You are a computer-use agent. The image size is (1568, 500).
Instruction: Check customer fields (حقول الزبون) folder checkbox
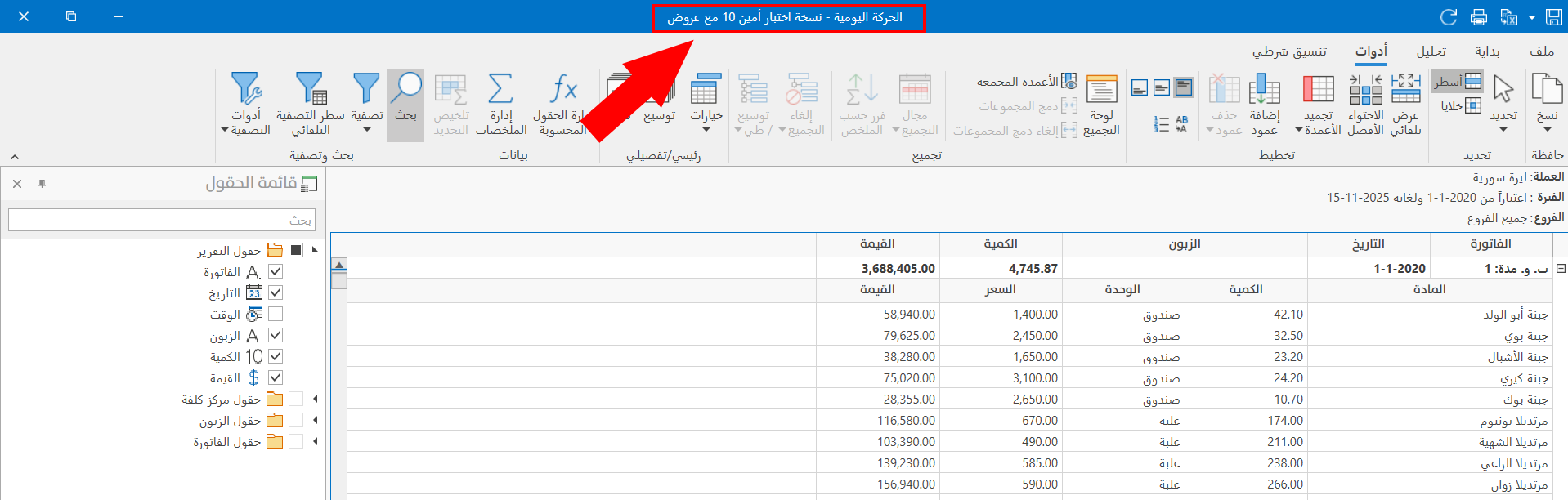click(x=296, y=420)
